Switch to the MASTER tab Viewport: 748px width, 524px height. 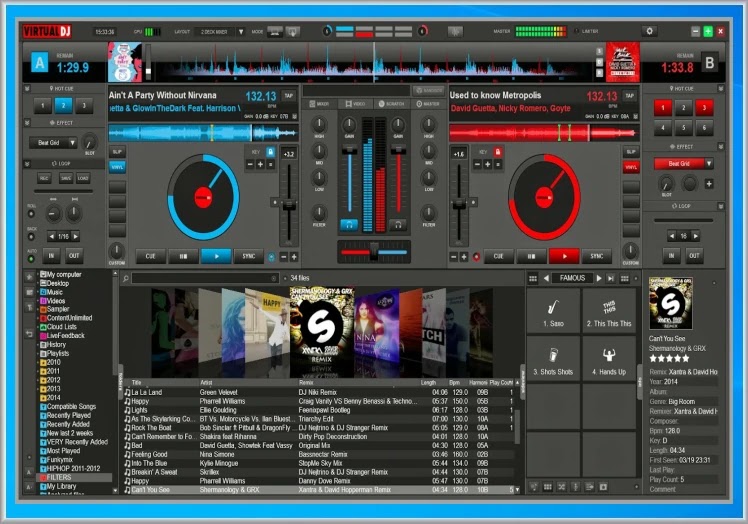[x=428, y=104]
